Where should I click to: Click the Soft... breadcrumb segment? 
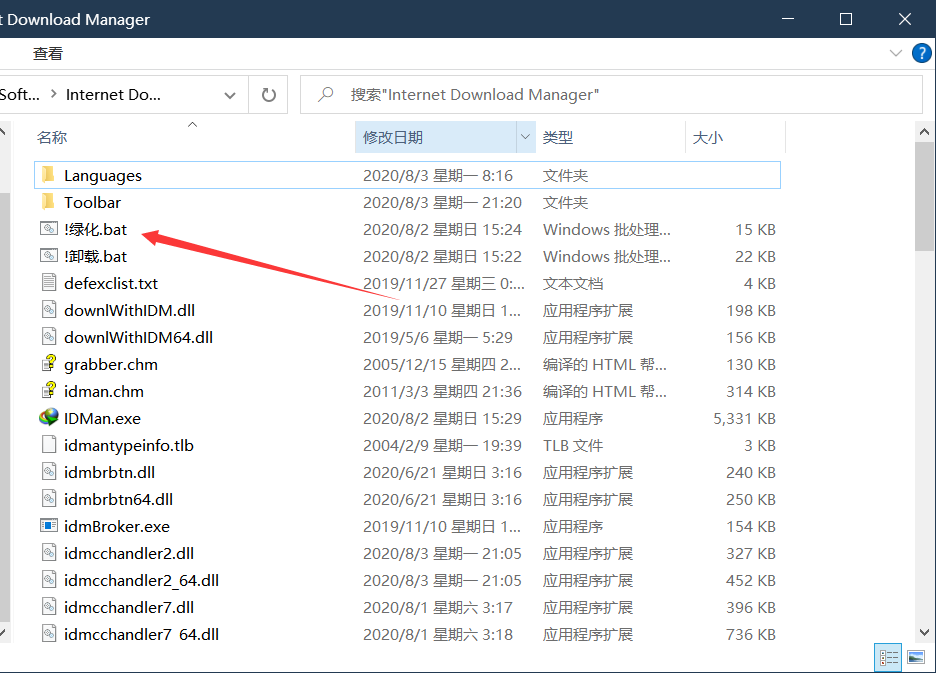click(x=20, y=94)
